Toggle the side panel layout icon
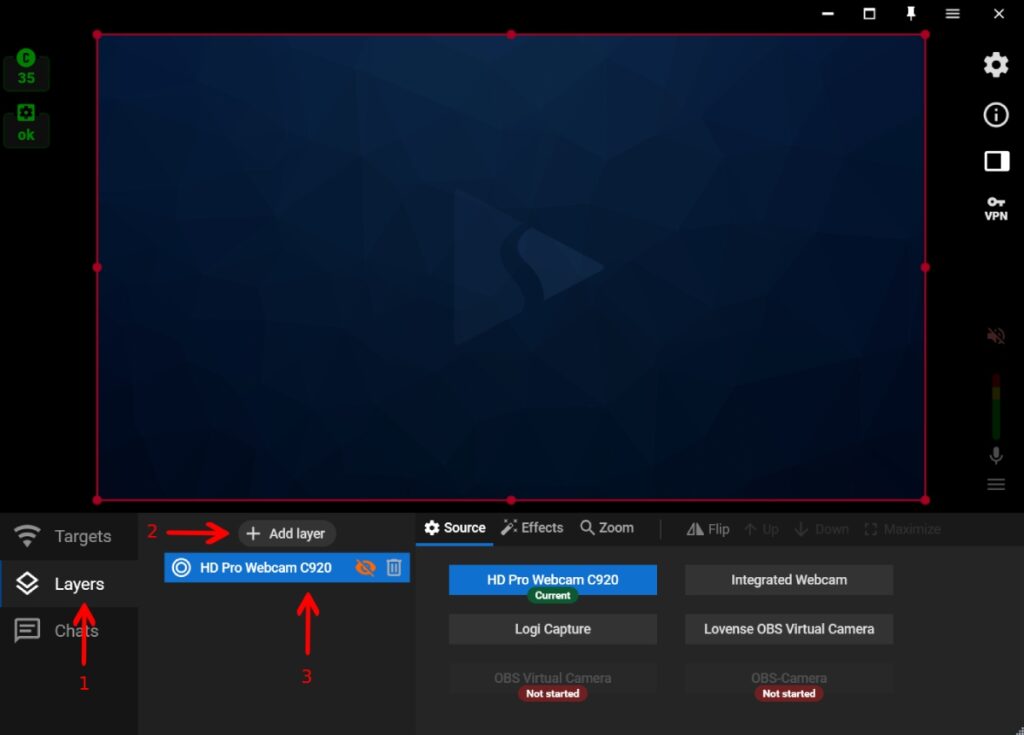The image size is (1024, 735). (x=996, y=161)
